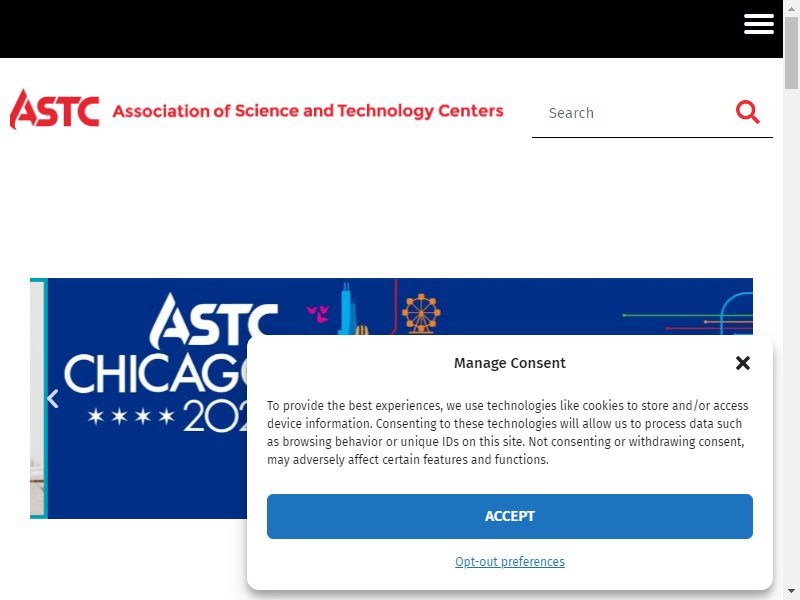800x600 pixels.
Task: Close the Manage Consent dialog
Action: point(743,363)
